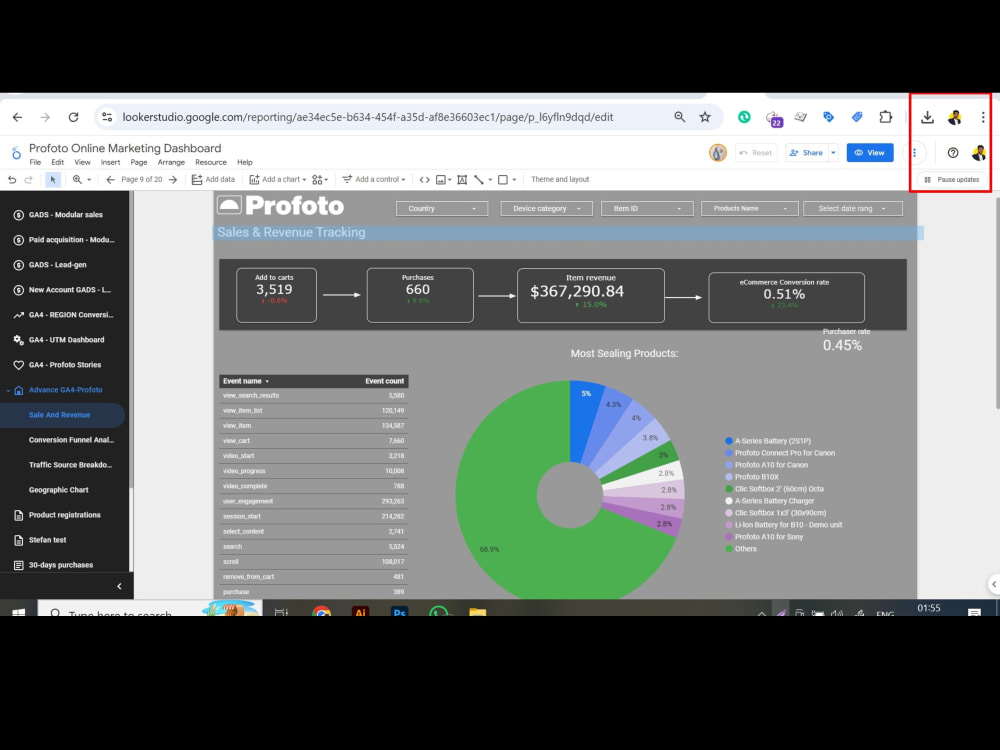This screenshot has height=750, width=1000.
Task: Open the Select date range control
Action: click(x=853, y=209)
